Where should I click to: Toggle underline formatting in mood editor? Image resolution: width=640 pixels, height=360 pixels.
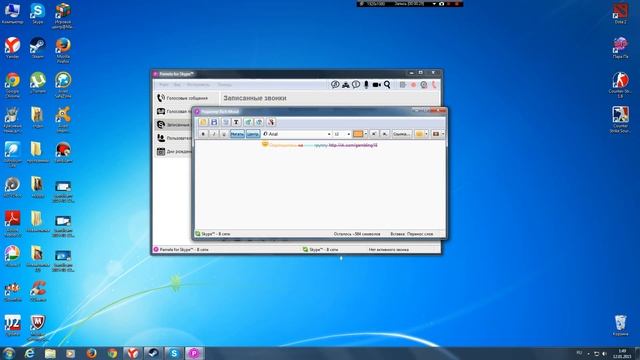(x=224, y=134)
